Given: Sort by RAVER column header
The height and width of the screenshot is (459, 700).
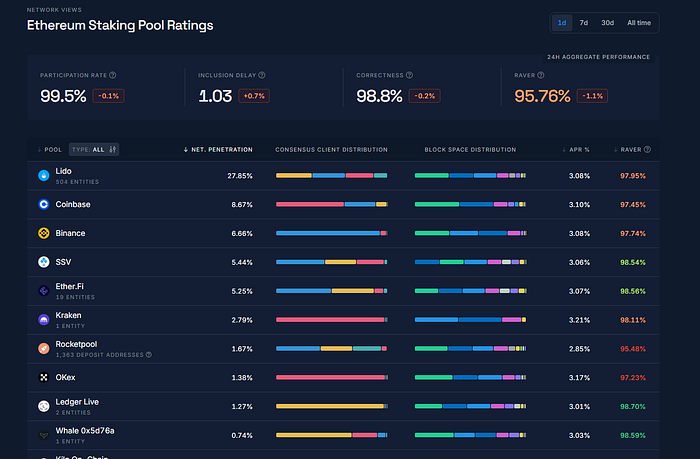Looking at the screenshot, I should coord(628,150).
